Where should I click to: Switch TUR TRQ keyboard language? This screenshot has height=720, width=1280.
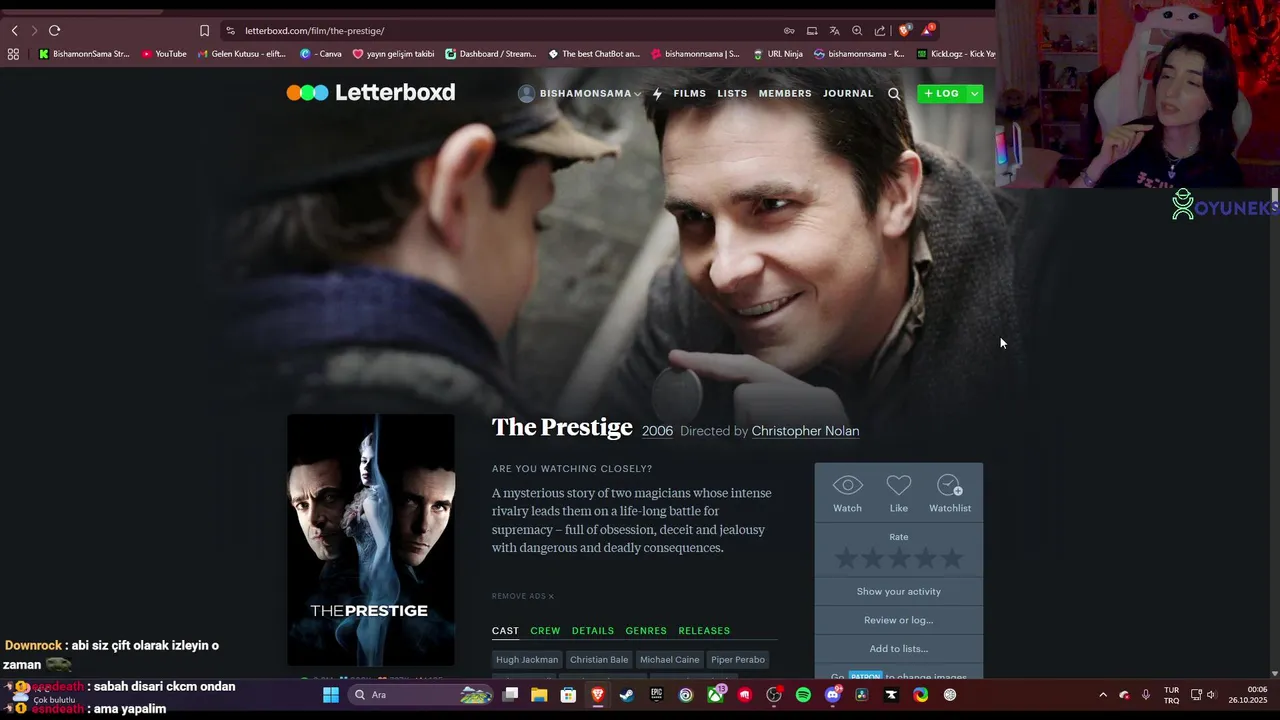click(1171, 695)
